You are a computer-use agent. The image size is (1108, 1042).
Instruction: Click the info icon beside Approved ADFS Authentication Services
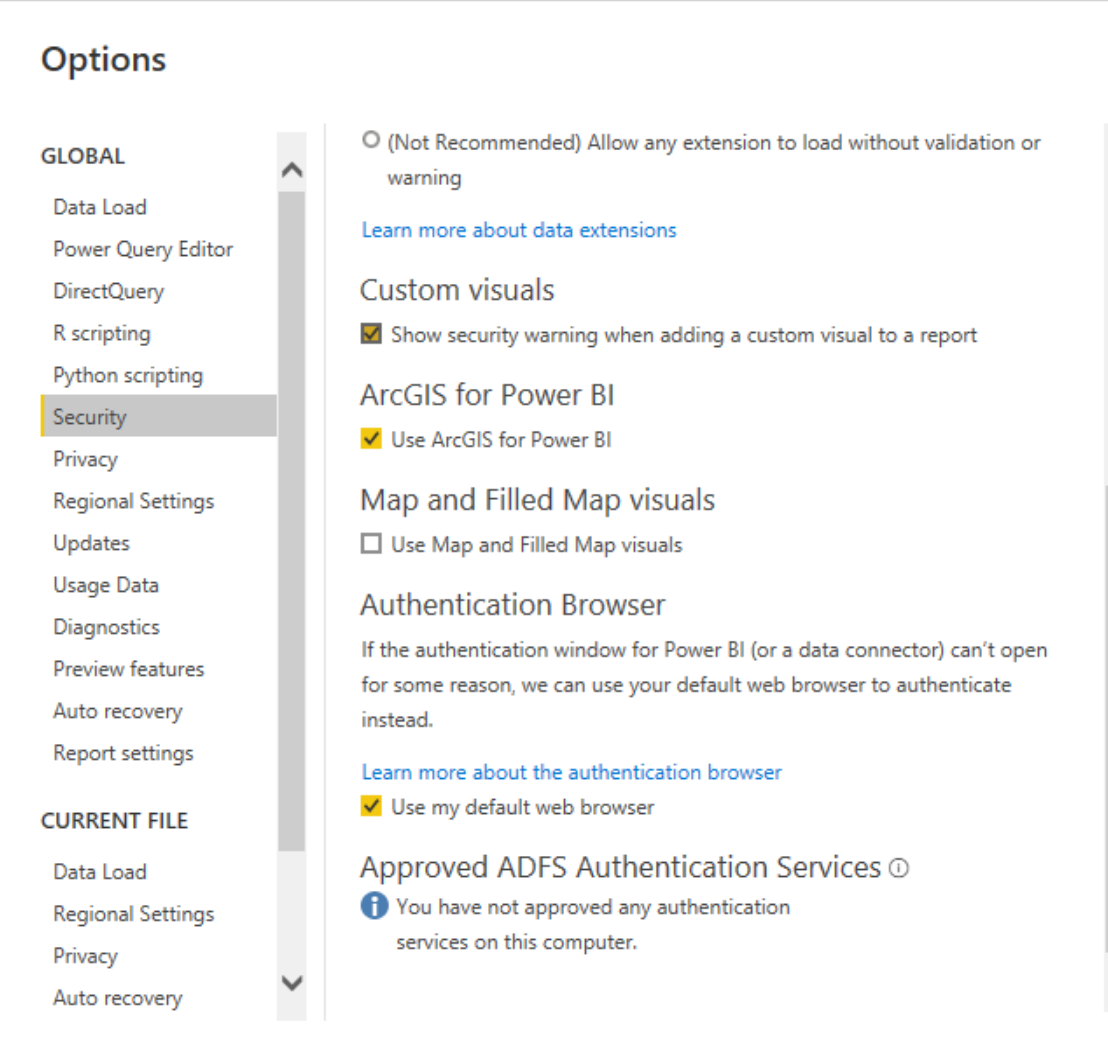(898, 868)
